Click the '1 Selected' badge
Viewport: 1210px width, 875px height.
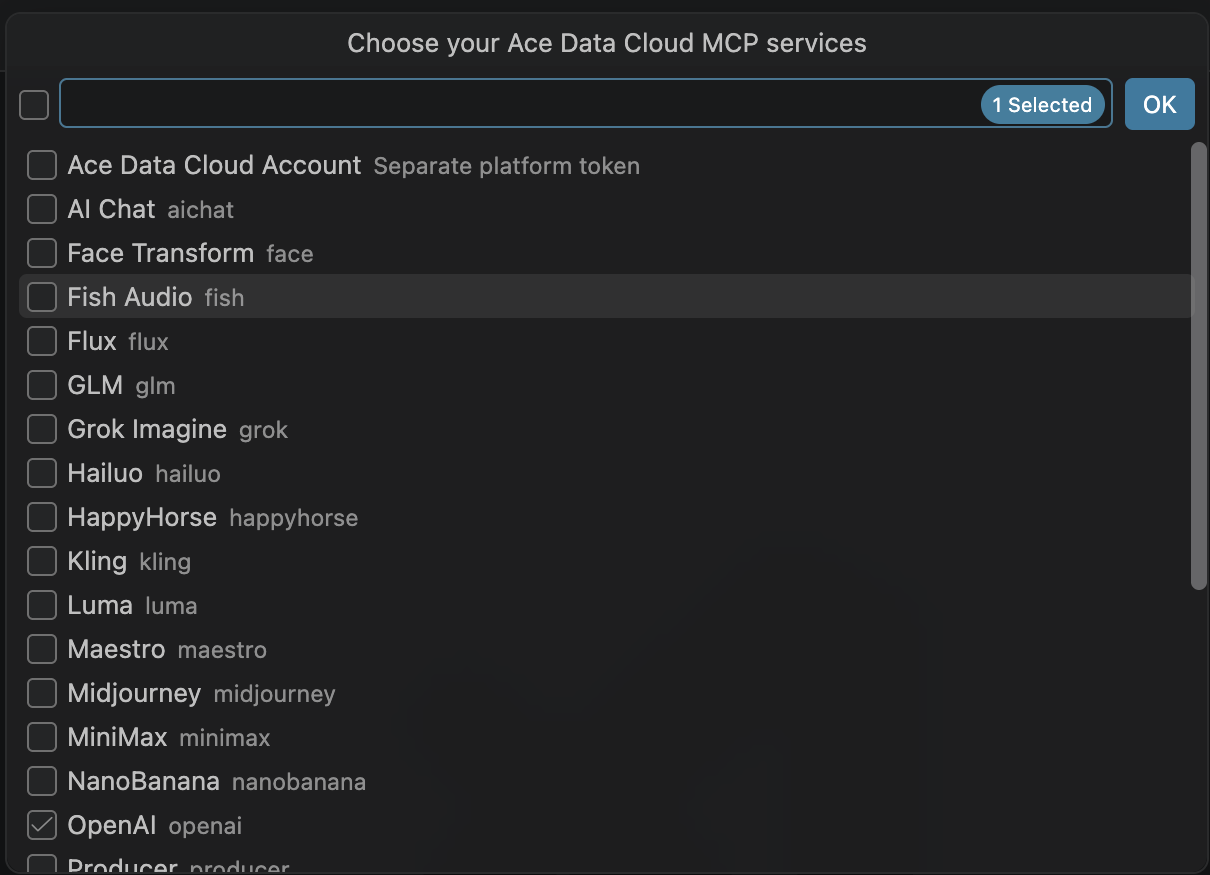(x=1042, y=105)
